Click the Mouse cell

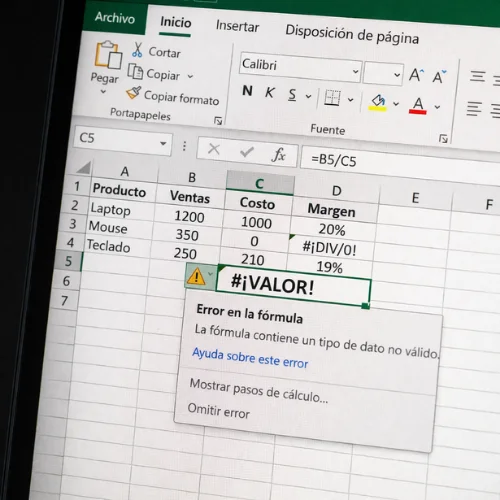[x=119, y=228]
